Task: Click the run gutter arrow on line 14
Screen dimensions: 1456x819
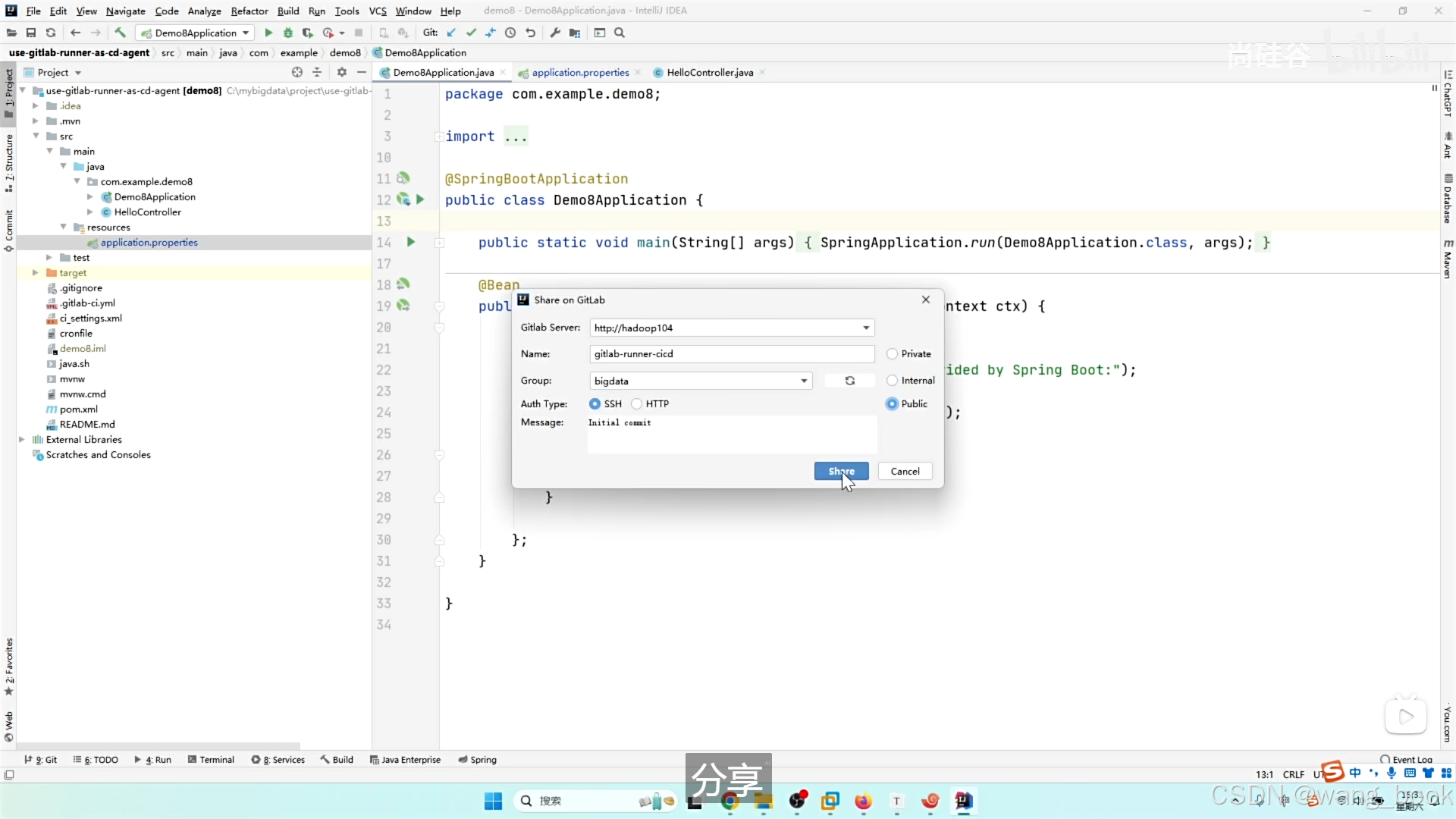Action: pyautogui.click(x=411, y=242)
